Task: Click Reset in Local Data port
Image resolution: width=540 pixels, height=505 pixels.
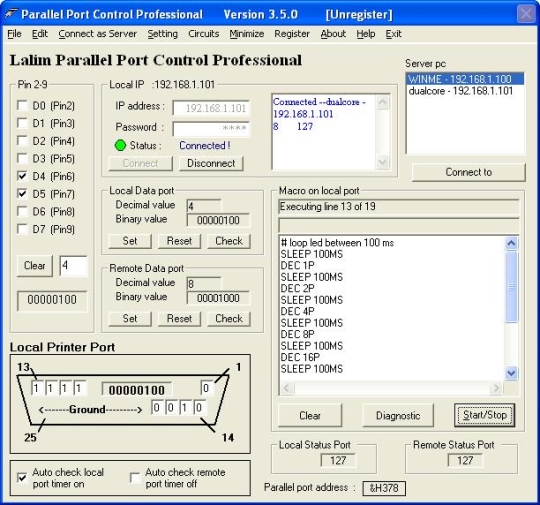Action: (x=179, y=241)
